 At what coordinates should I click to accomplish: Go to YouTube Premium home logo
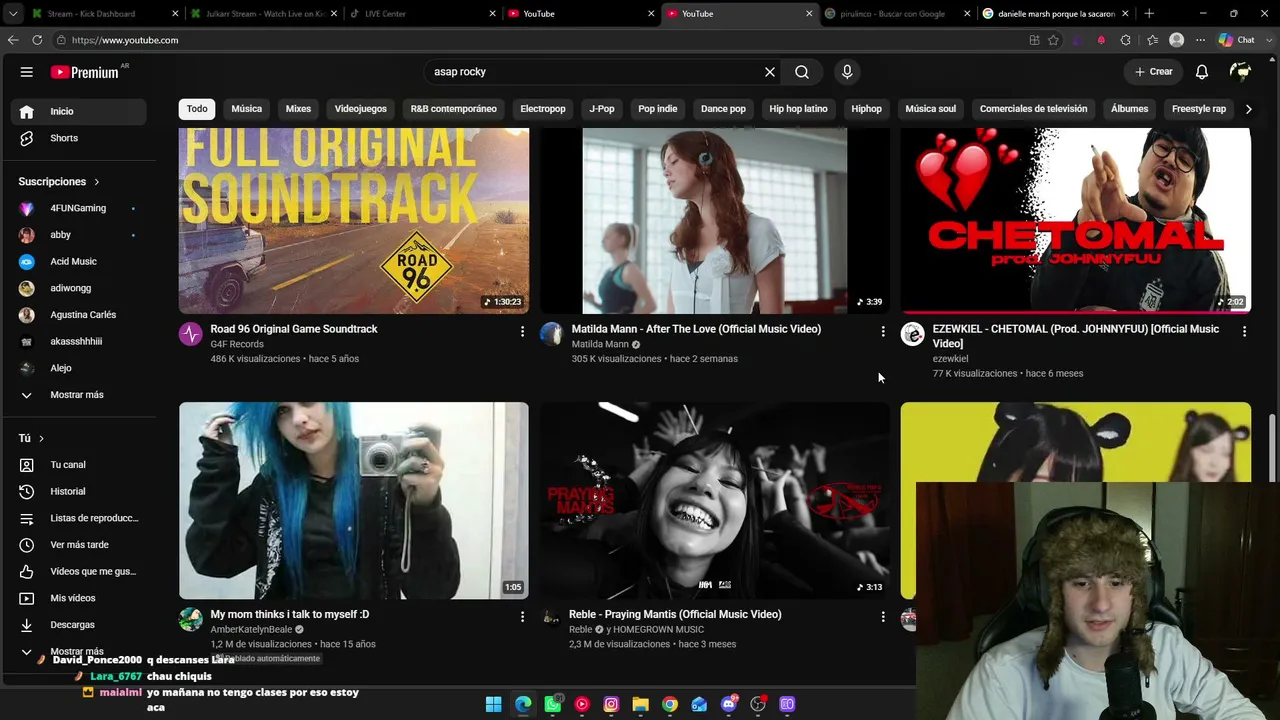[x=86, y=72]
